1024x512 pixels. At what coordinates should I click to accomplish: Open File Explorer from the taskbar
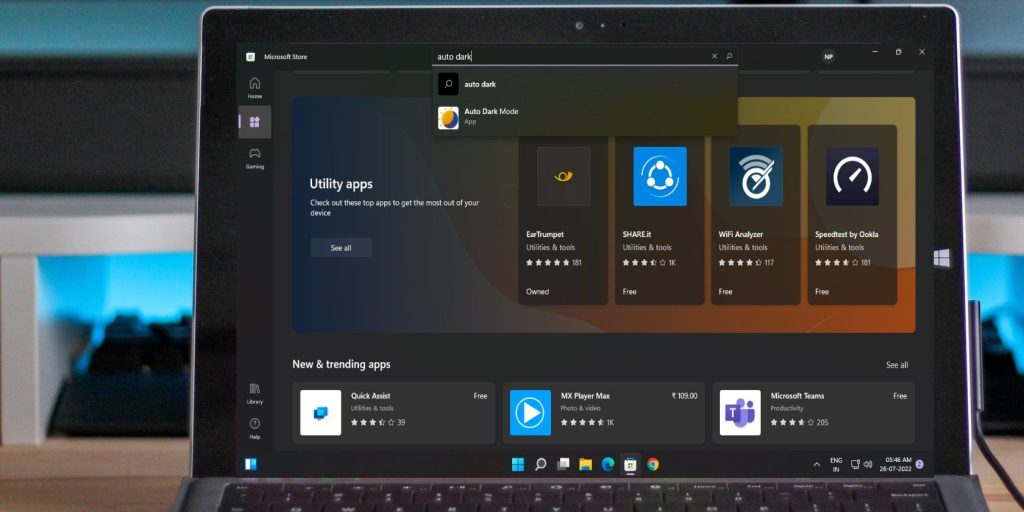[x=585, y=464]
